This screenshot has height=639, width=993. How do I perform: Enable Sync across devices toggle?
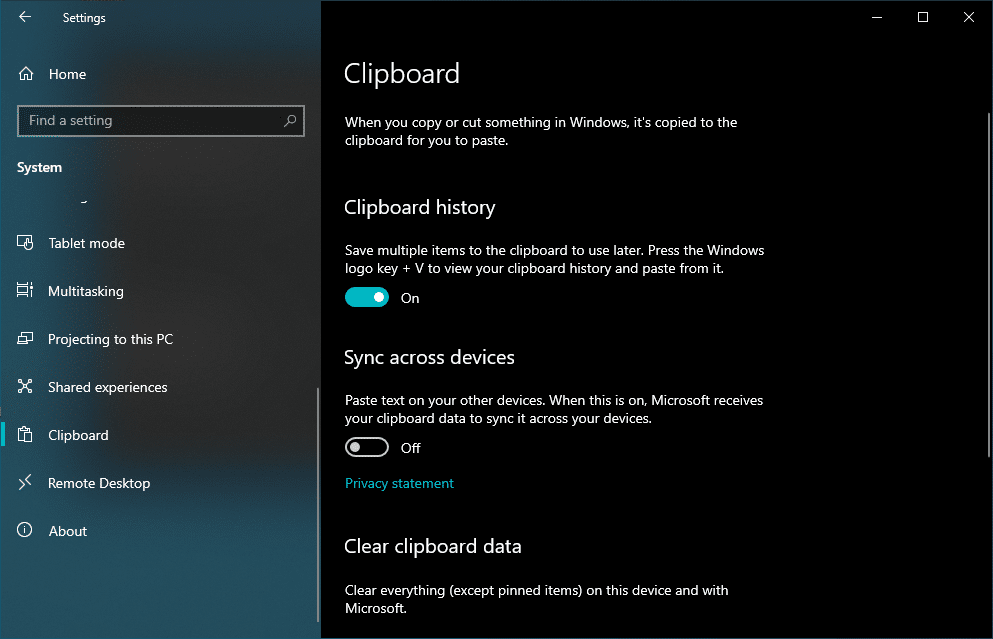366,446
